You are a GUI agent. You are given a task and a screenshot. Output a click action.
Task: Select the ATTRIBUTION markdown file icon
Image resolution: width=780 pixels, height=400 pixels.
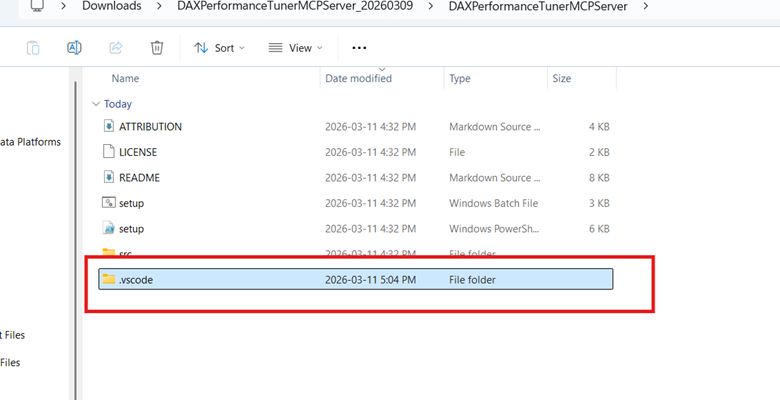(x=110, y=127)
